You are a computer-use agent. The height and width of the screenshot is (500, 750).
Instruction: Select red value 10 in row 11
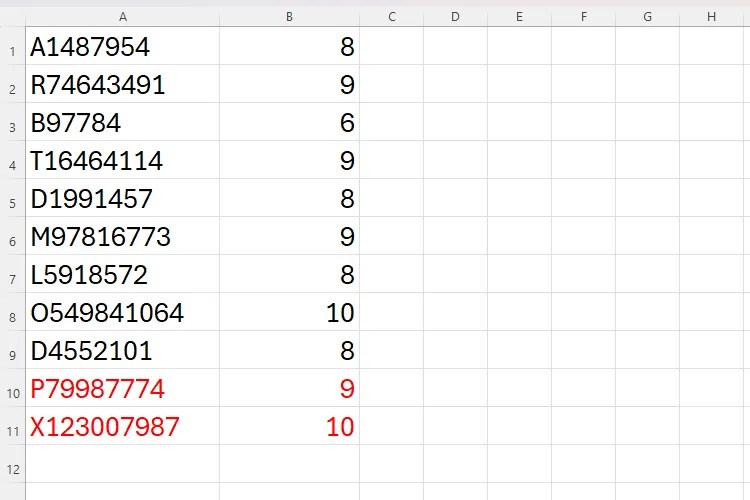289,426
